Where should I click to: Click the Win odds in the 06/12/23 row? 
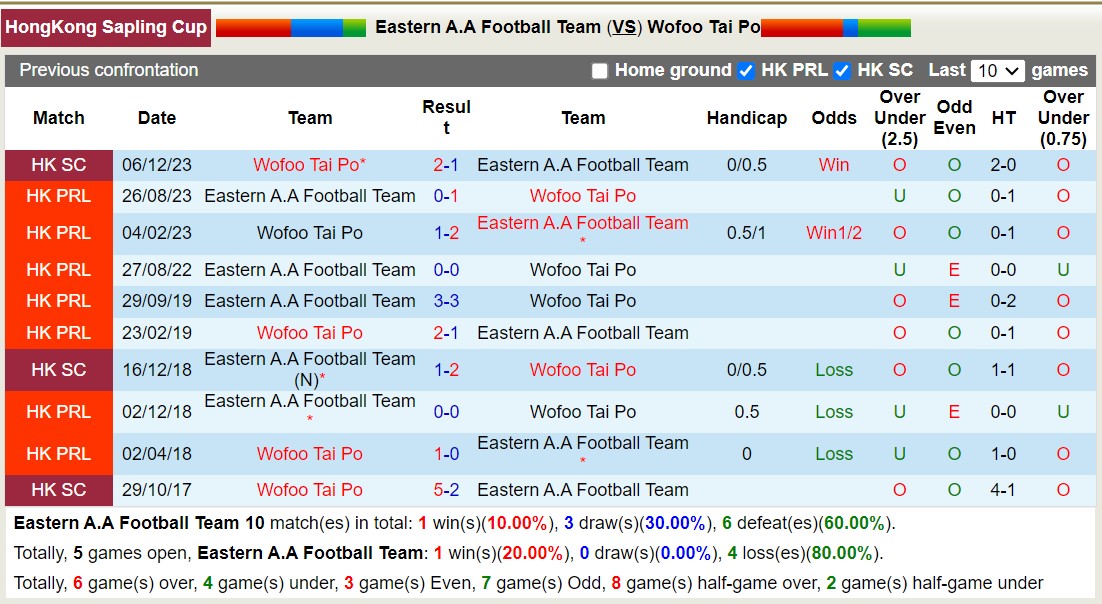(x=833, y=165)
